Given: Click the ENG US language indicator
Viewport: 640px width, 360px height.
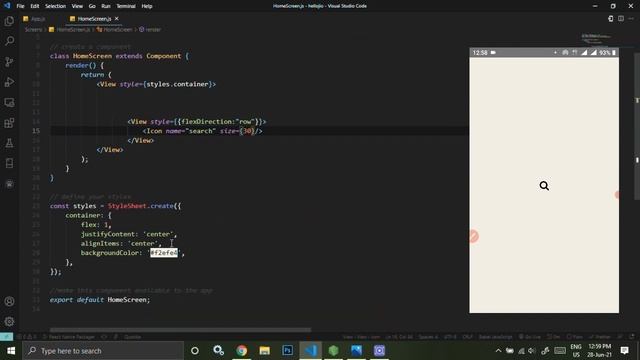Looking at the screenshot, I should tap(576, 351).
